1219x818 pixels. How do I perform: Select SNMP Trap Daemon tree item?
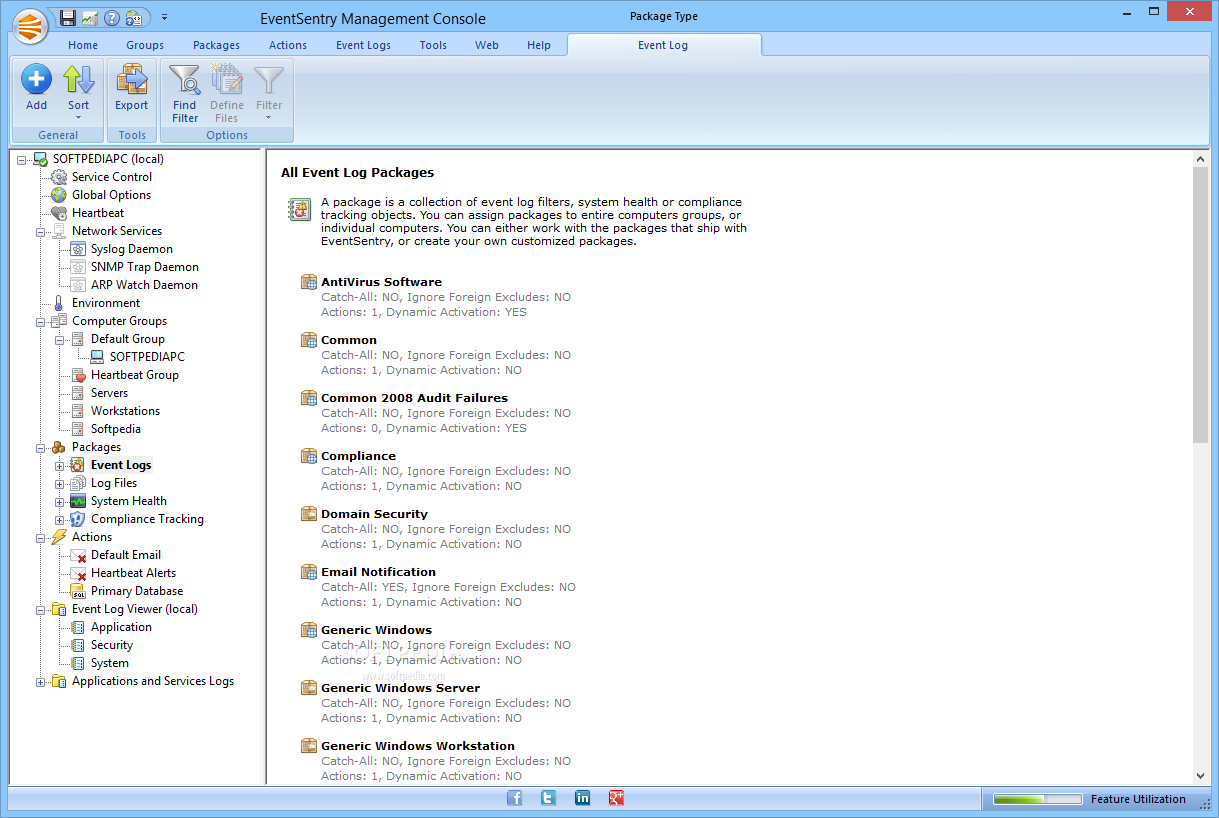point(145,267)
